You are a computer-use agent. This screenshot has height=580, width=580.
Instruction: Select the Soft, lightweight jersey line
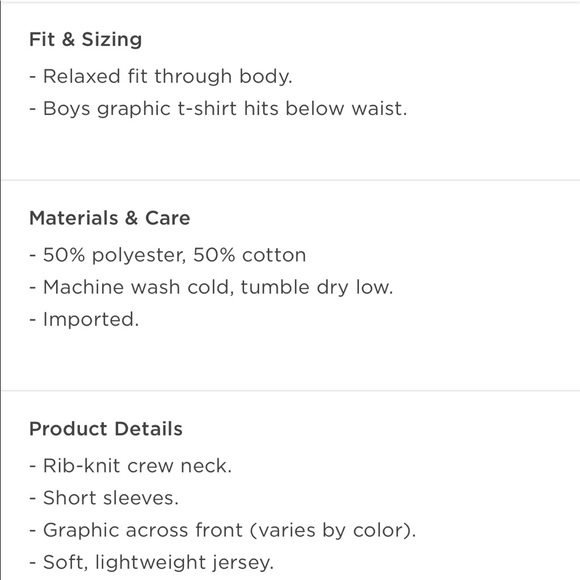click(x=152, y=563)
